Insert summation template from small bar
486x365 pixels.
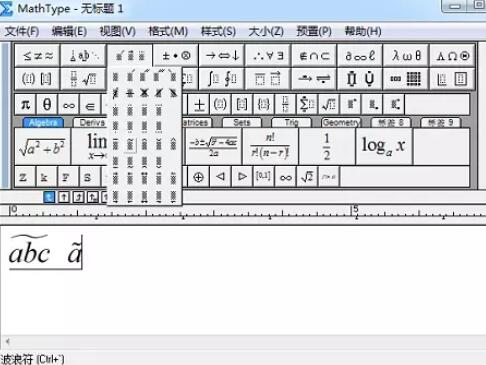[x=307, y=105]
